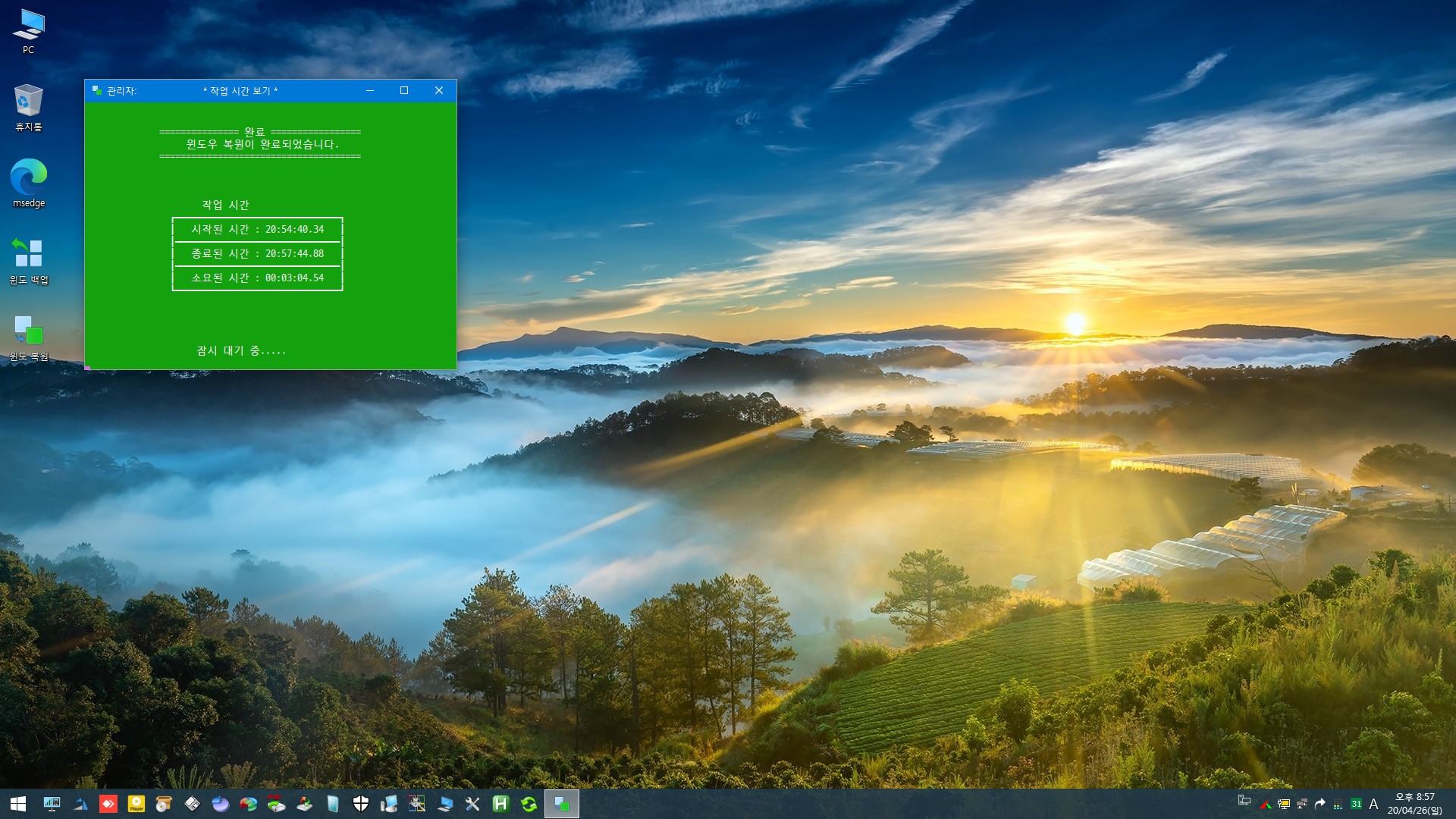Open the equalizer bars tray icon
Image resolution: width=1456 pixels, height=819 pixels.
tap(1338, 804)
